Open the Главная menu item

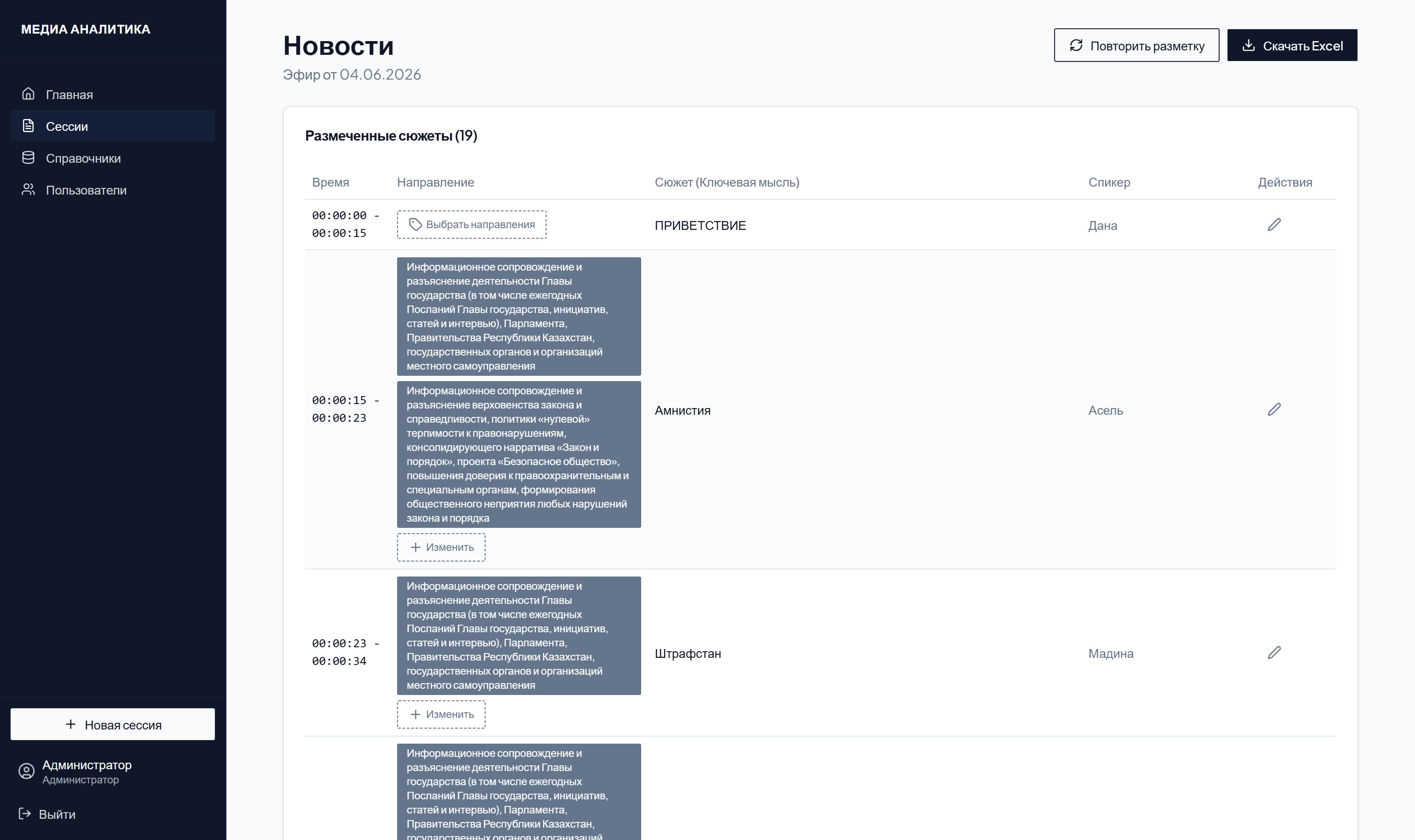pyautogui.click(x=113, y=94)
